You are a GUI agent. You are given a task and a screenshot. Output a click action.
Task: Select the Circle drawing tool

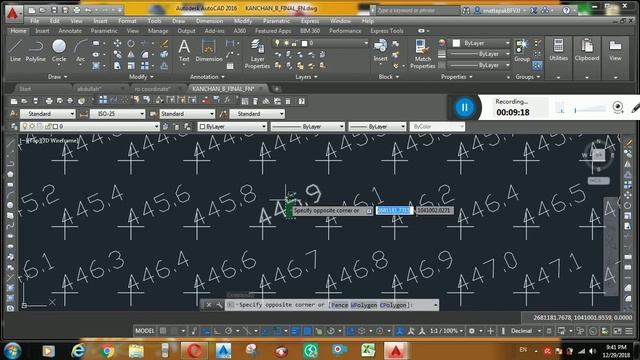pos(59,51)
